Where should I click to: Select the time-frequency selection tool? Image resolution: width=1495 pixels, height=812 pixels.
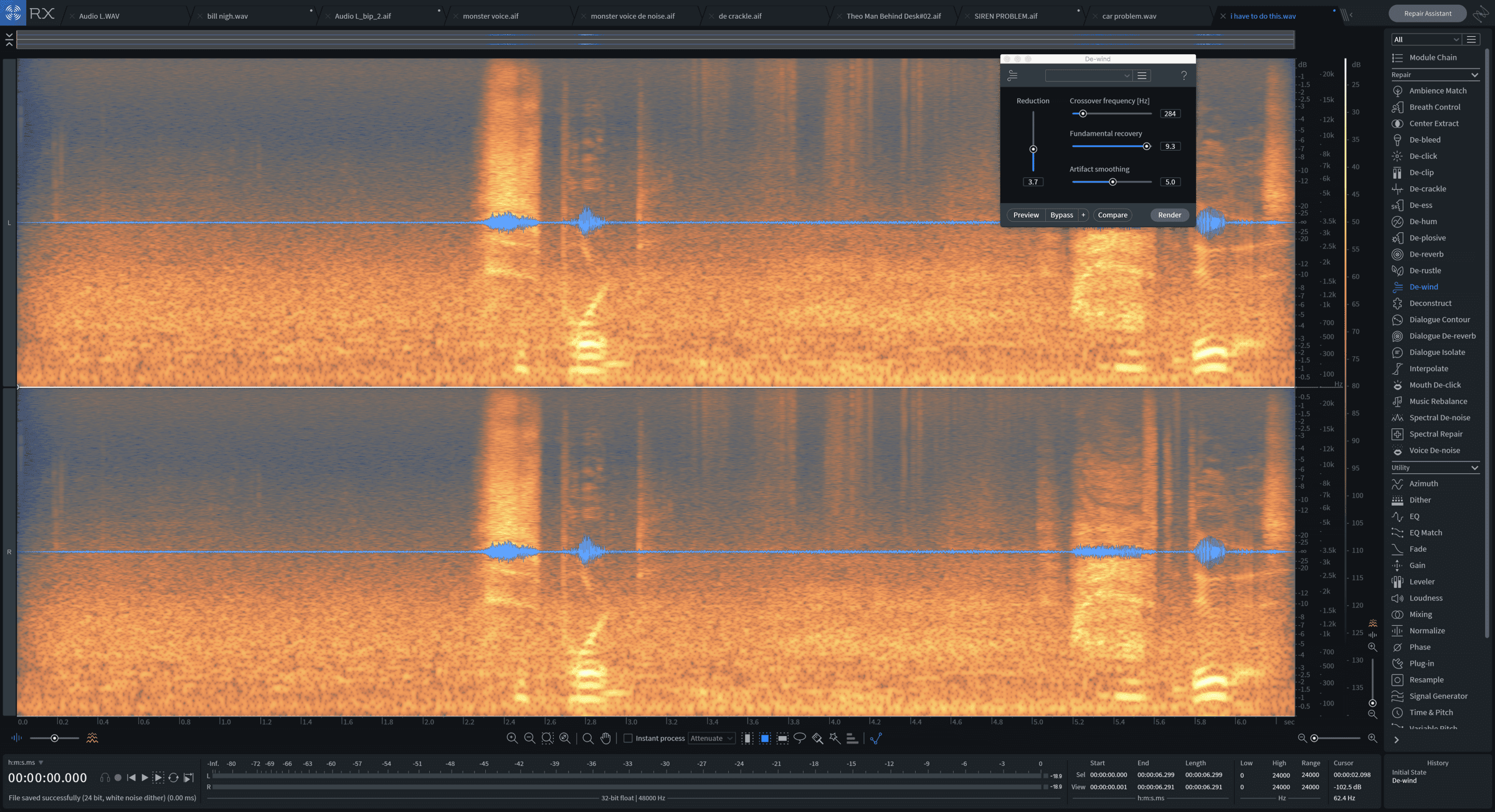tap(765, 739)
